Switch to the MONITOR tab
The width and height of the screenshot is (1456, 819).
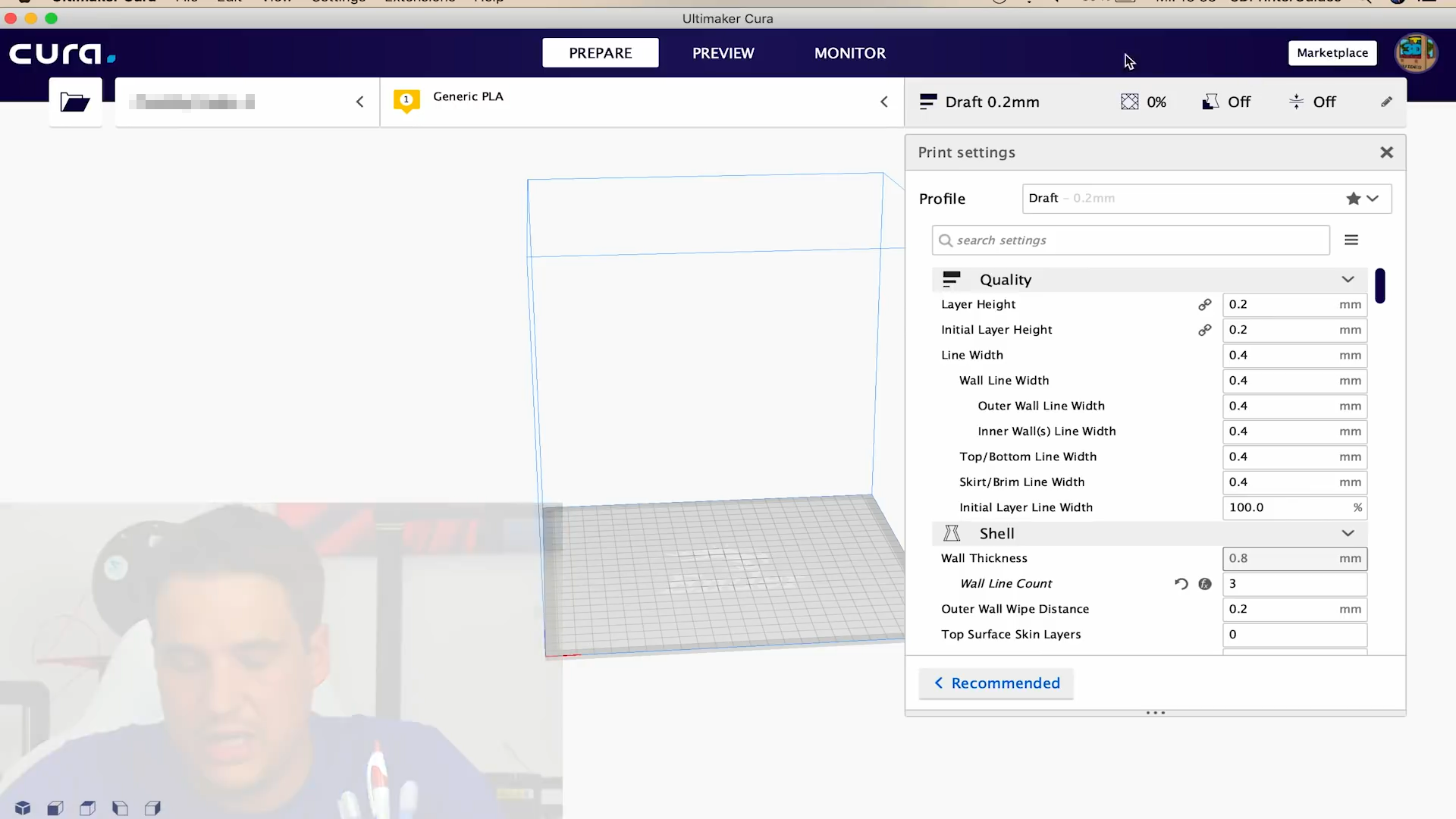849,53
